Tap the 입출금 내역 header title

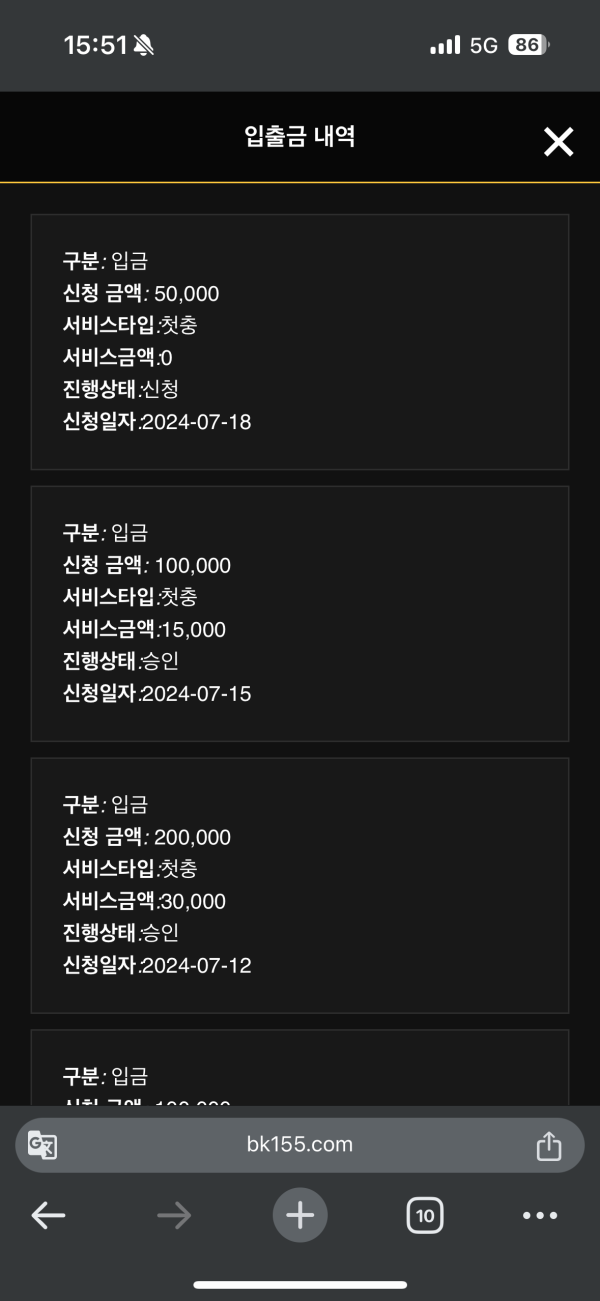click(x=300, y=137)
